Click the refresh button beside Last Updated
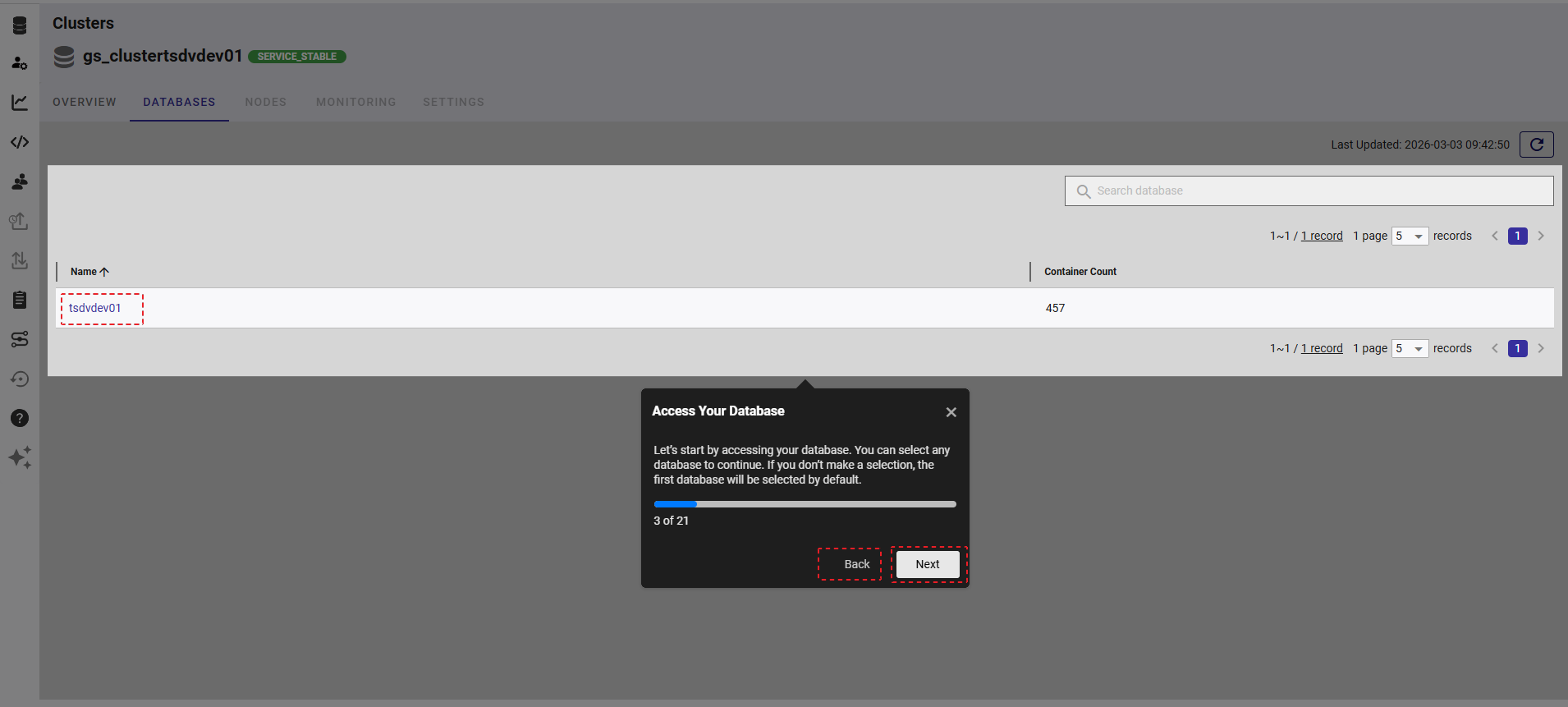Image resolution: width=1568 pixels, height=707 pixels. [x=1536, y=145]
